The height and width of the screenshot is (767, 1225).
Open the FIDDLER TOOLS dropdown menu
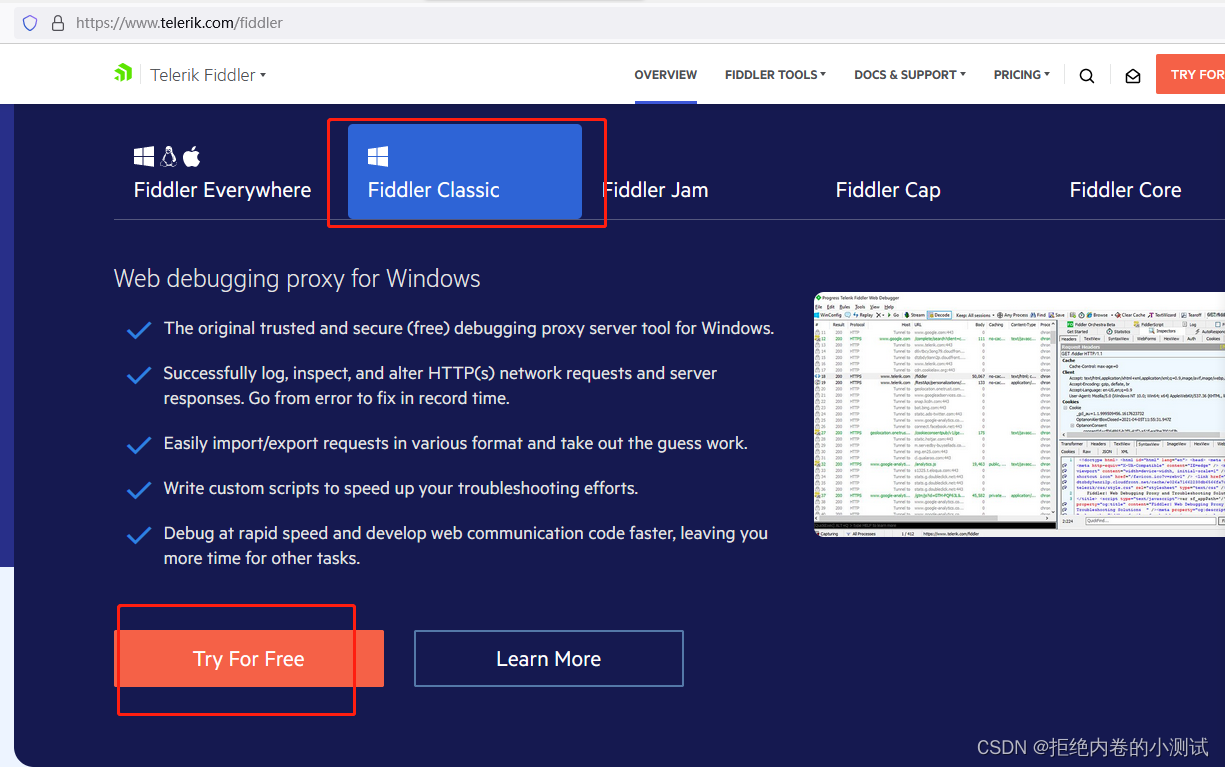[x=775, y=74]
